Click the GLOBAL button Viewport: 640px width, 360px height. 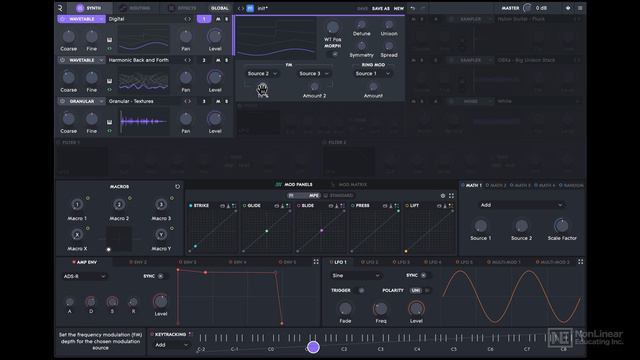point(220,8)
